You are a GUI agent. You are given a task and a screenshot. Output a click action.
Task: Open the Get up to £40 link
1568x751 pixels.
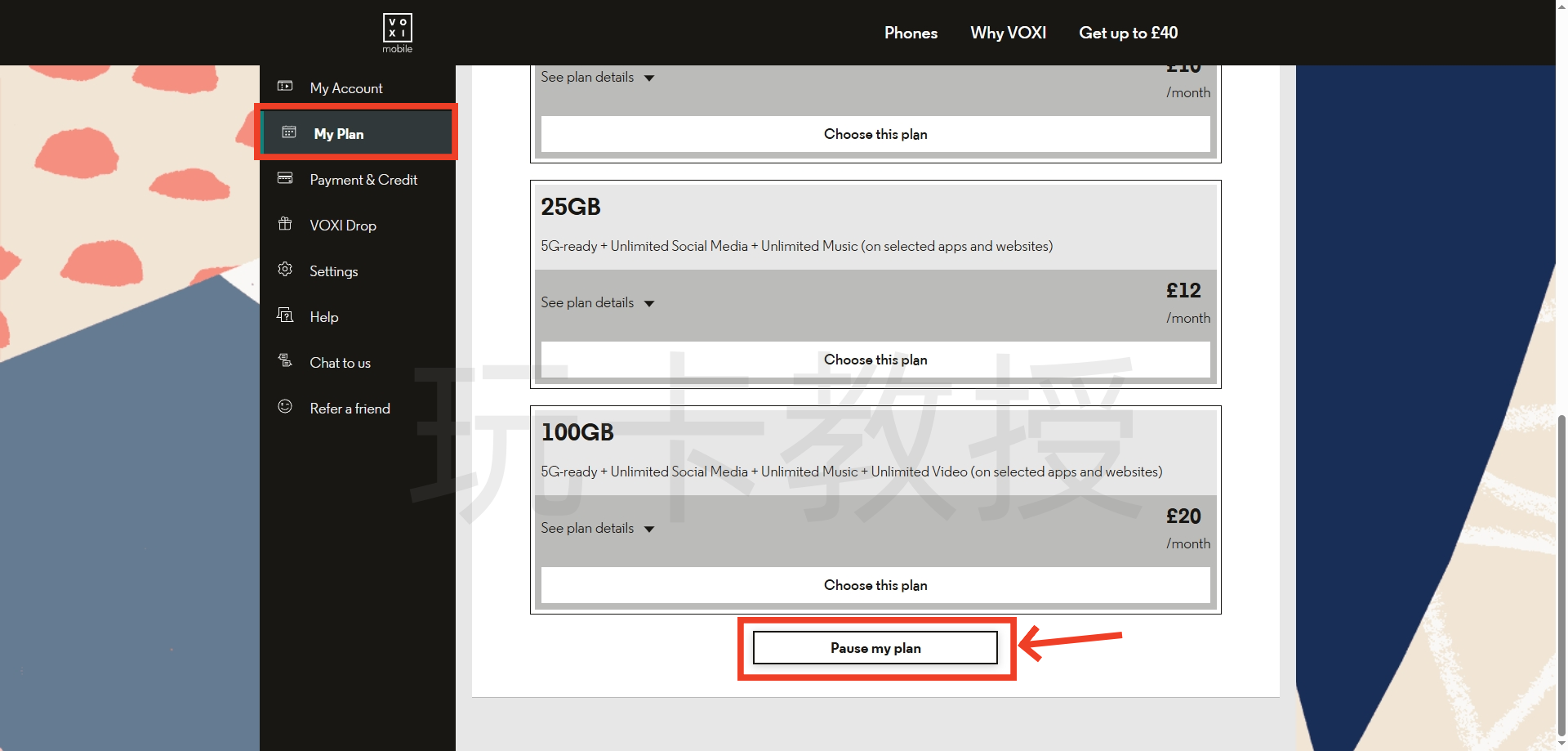click(1128, 33)
